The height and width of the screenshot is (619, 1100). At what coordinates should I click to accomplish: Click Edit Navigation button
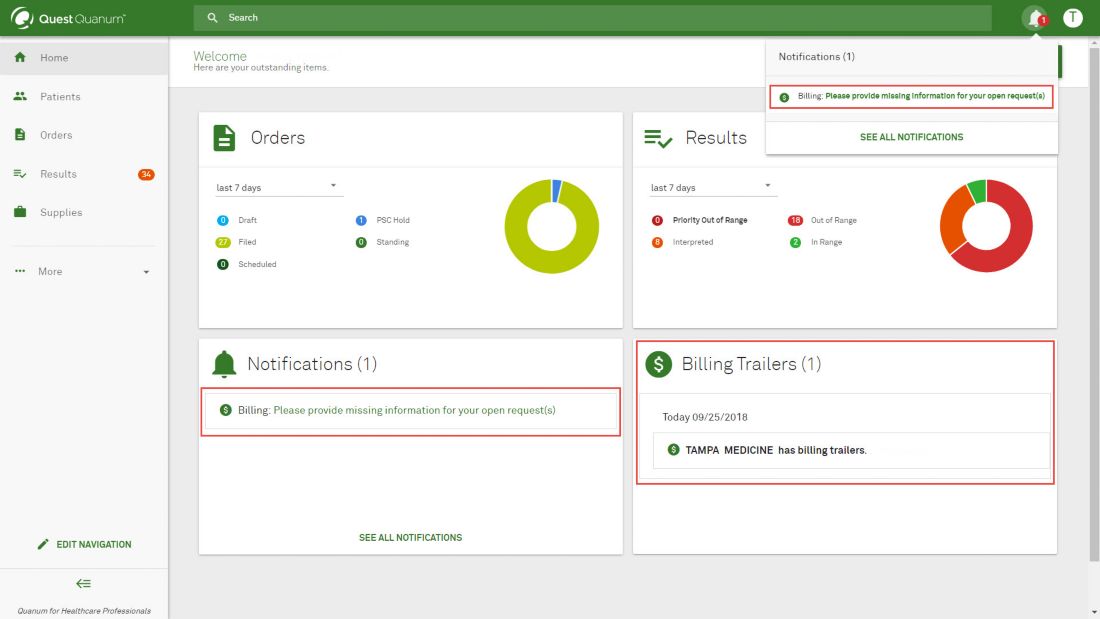click(x=84, y=545)
